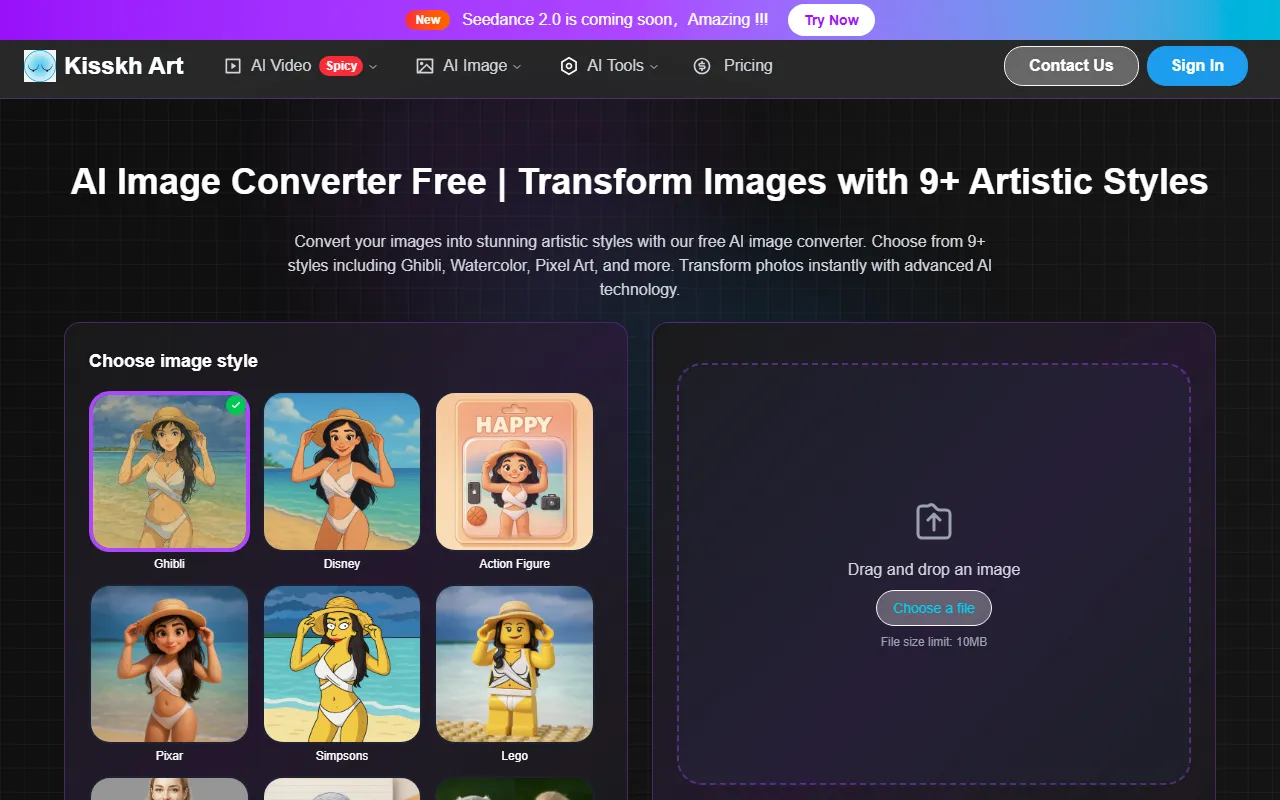Click the Choose a file button
Screen dimensions: 1280x800
(x=934, y=608)
